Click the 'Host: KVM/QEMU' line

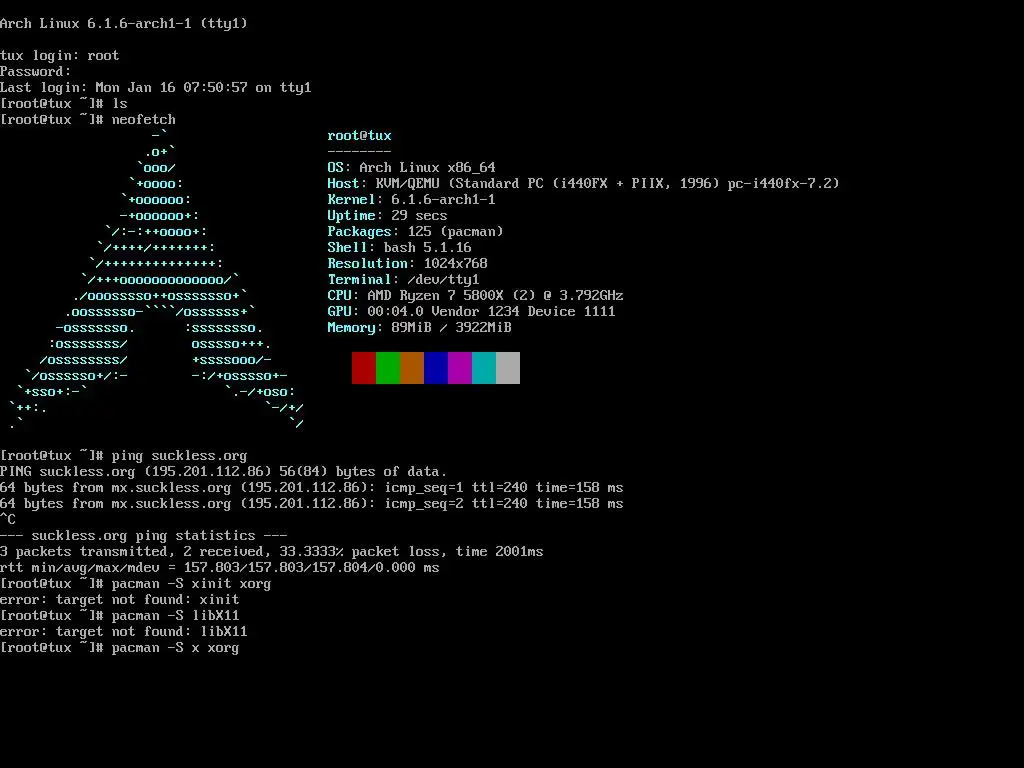tap(584, 184)
